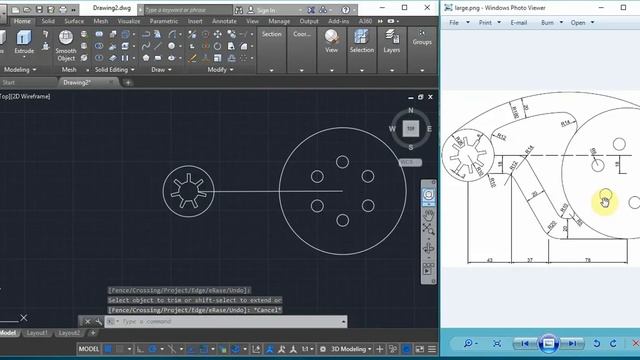Select the Extrude tool in Modeling panel
The width and height of the screenshot is (640, 360).
(24, 42)
